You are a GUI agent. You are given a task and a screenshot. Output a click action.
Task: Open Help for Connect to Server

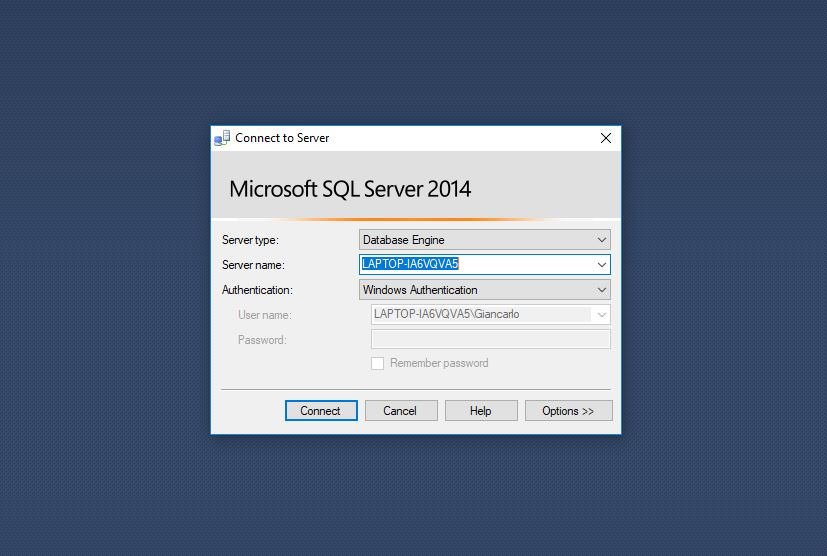(481, 410)
